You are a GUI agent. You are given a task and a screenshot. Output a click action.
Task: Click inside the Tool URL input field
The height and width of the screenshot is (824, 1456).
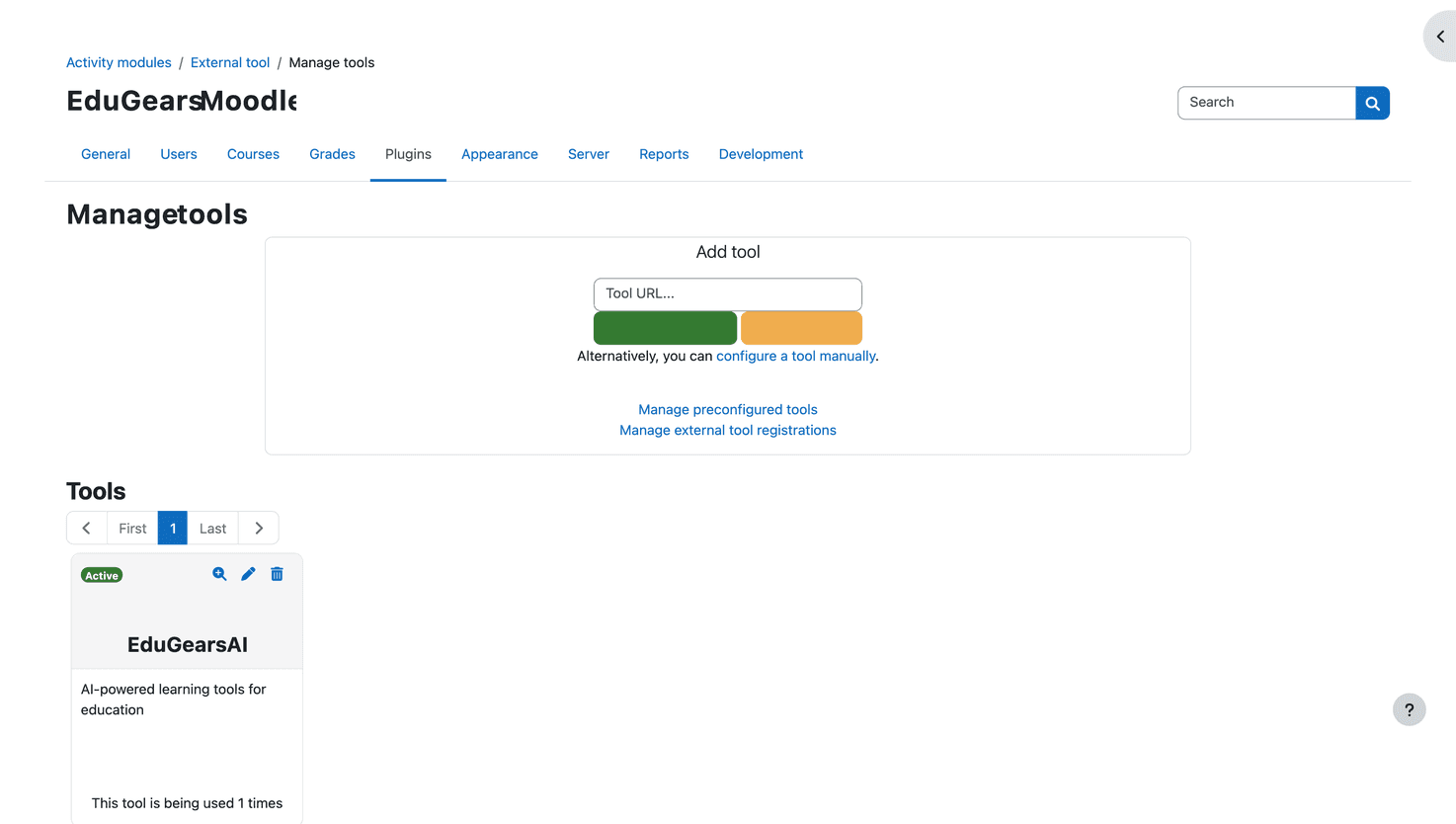(x=727, y=293)
